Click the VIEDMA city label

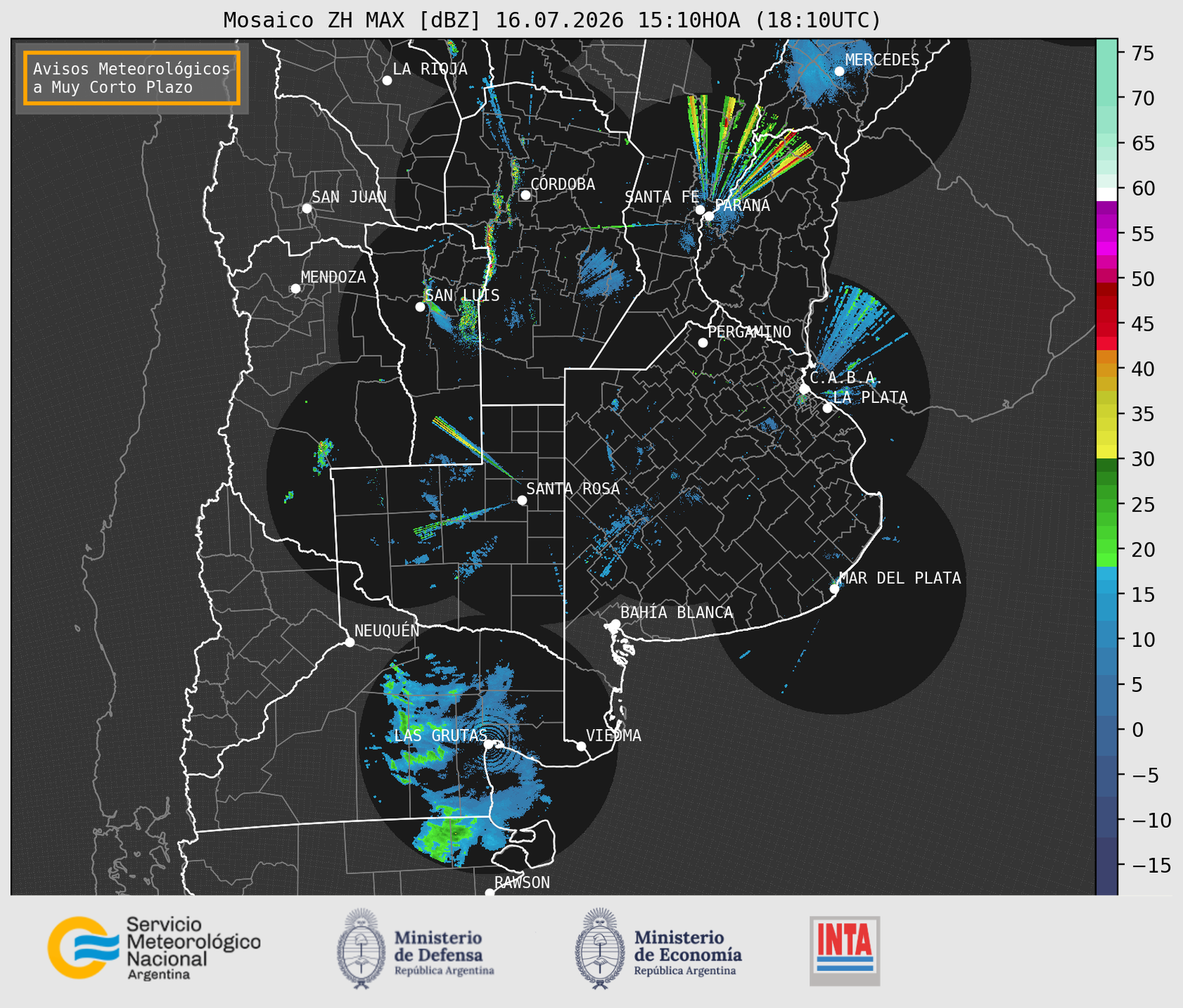[614, 735]
